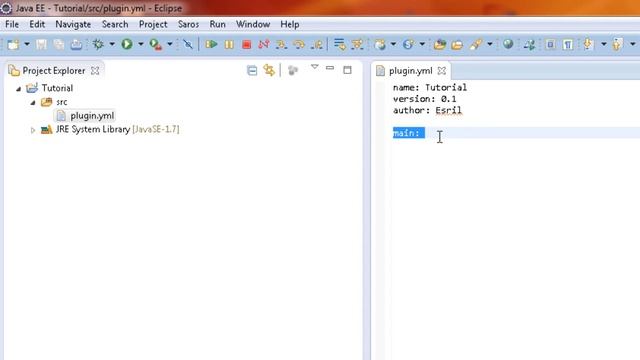Select the plugin.yml editor tab
Viewport: 640px width, 360px height.
click(410, 71)
